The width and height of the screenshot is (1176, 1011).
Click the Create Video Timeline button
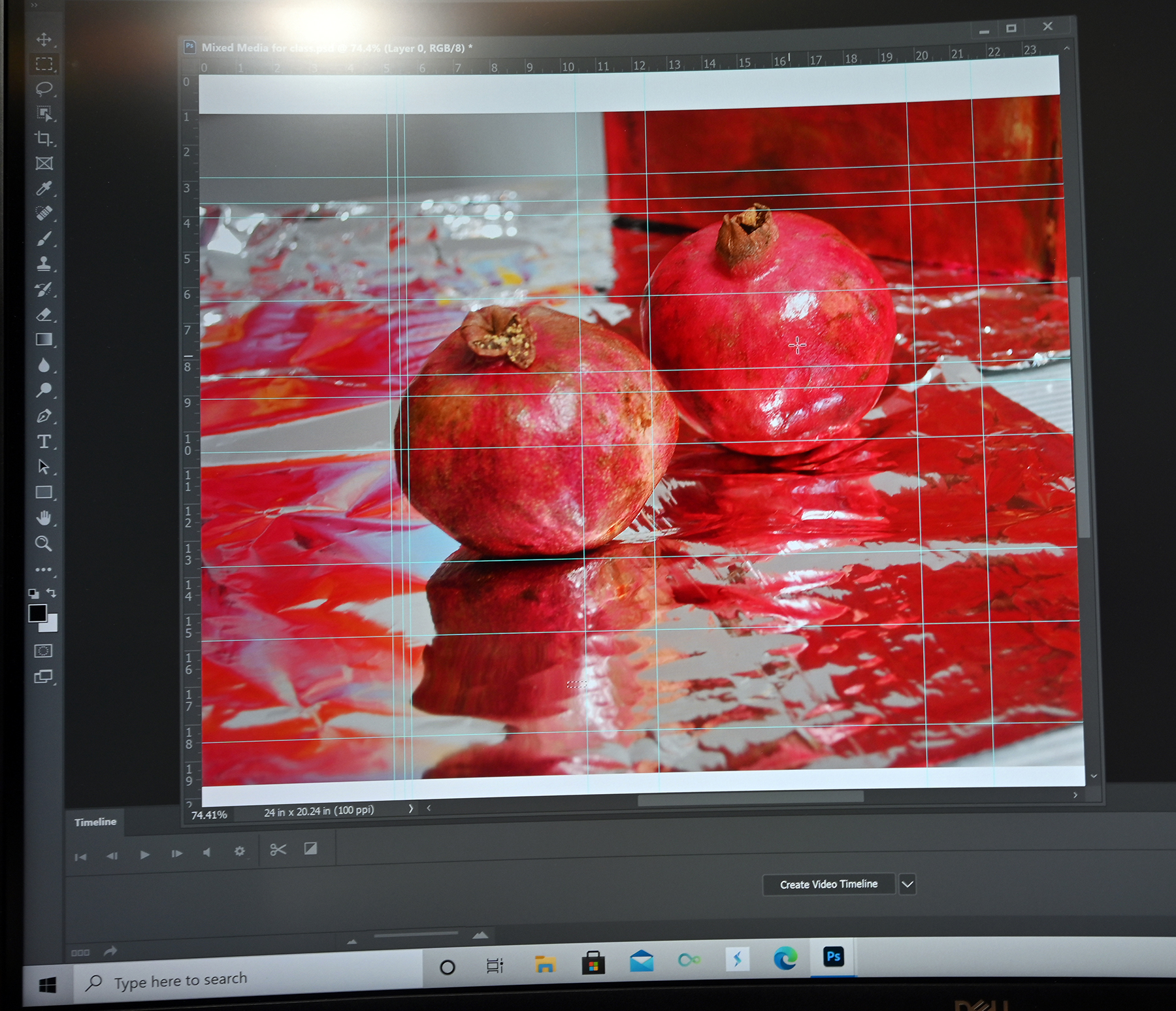(x=828, y=884)
